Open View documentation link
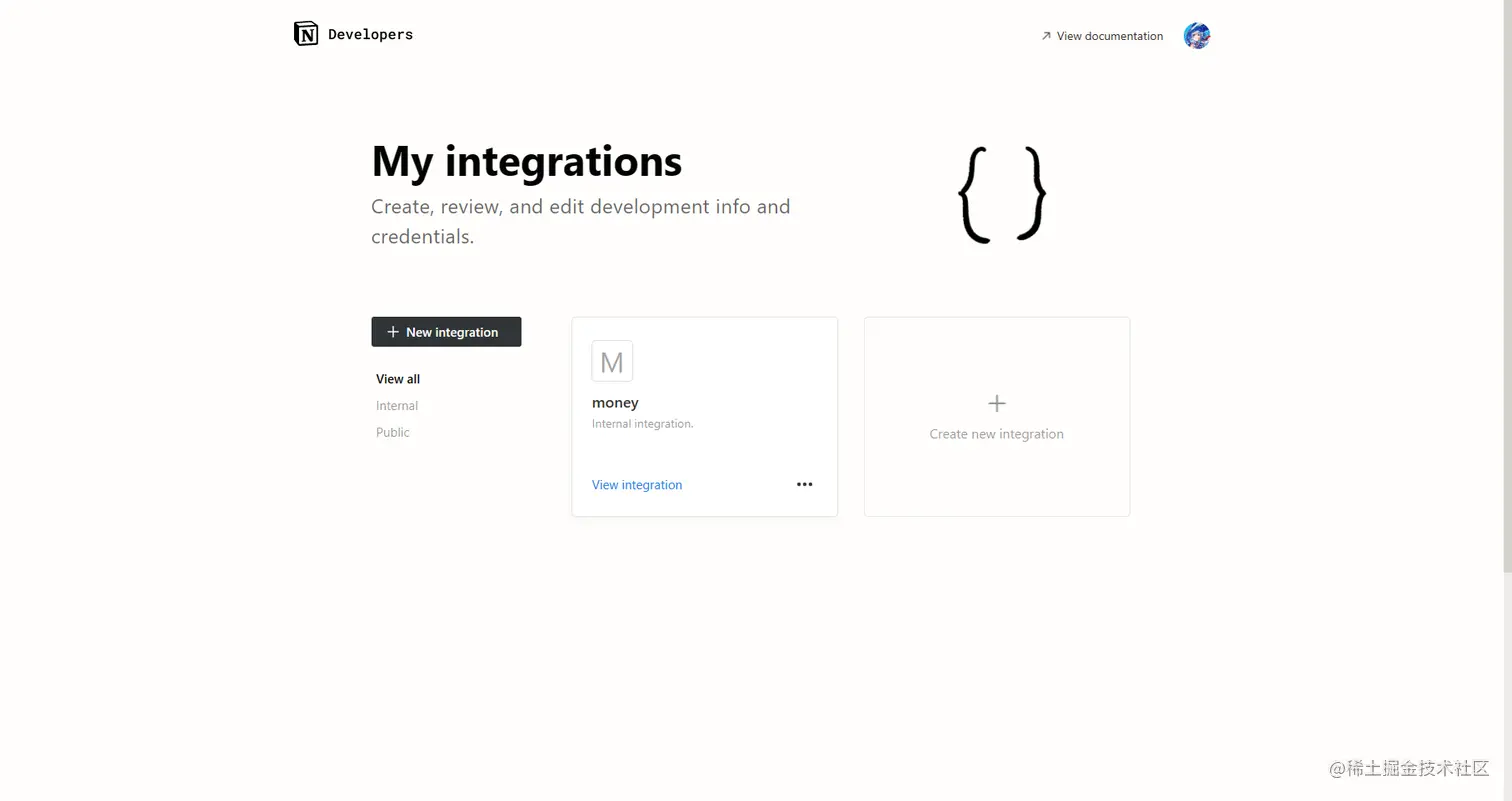The height and width of the screenshot is (801, 1512). pyautogui.click(x=1102, y=36)
